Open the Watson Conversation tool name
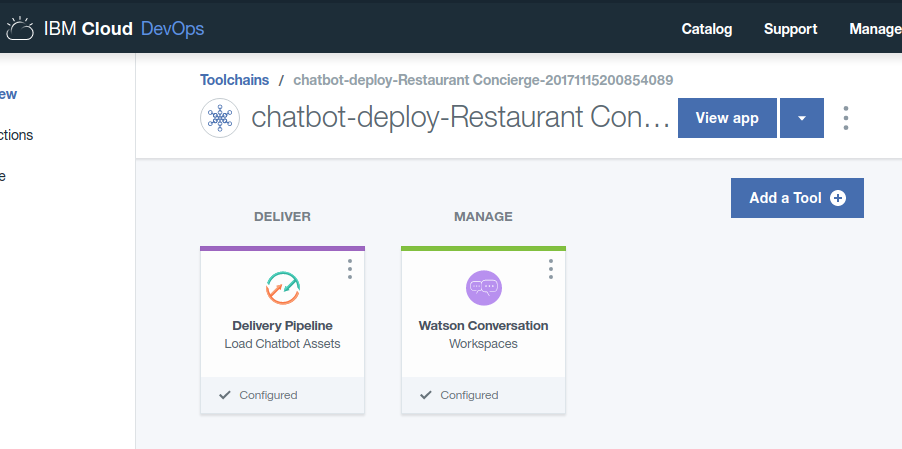 (x=483, y=325)
